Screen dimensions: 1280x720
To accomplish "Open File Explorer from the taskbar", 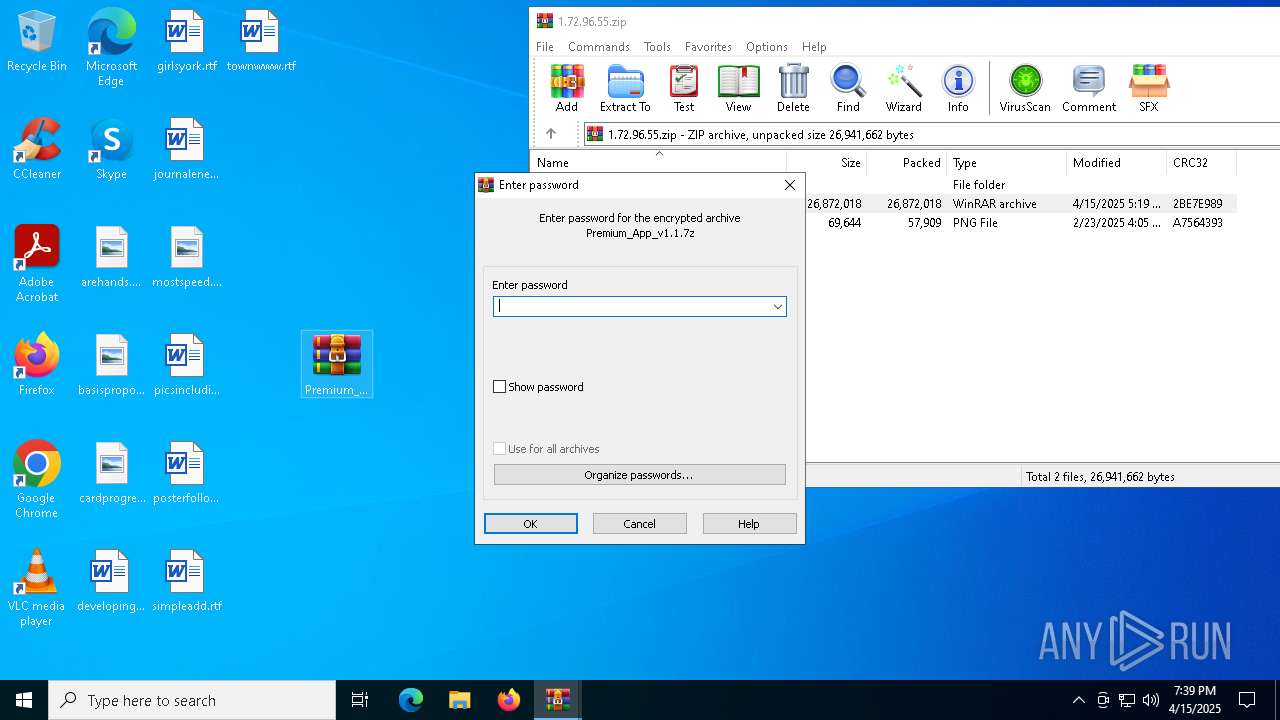I will [460, 700].
